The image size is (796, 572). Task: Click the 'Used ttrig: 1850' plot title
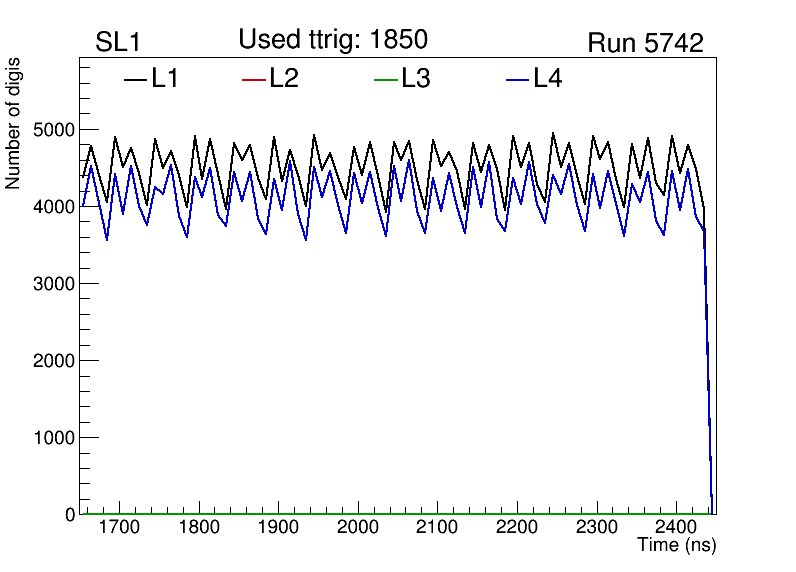(333, 40)
